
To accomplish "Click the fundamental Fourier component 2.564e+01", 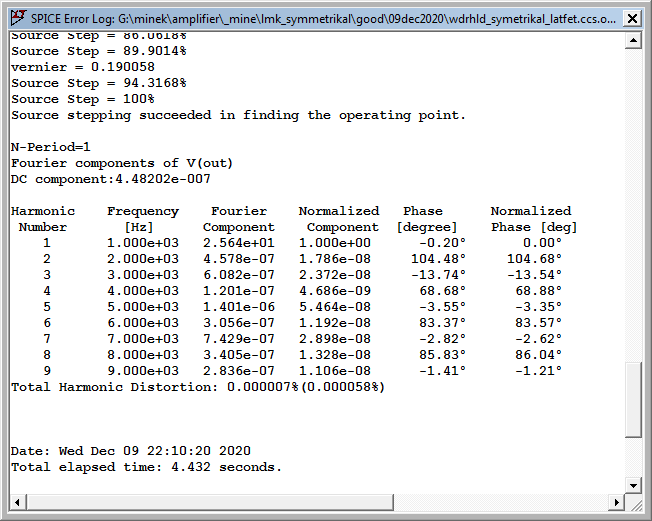I will [x=239, y=243].
